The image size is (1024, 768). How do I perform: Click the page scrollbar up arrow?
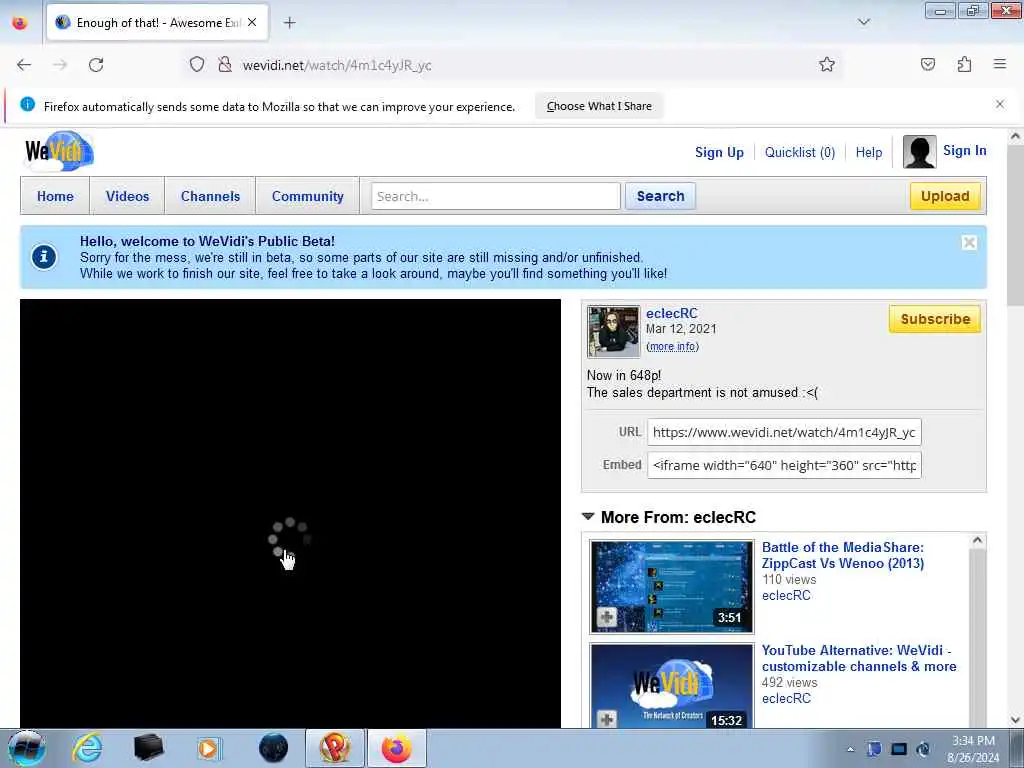click(1016, 136)
